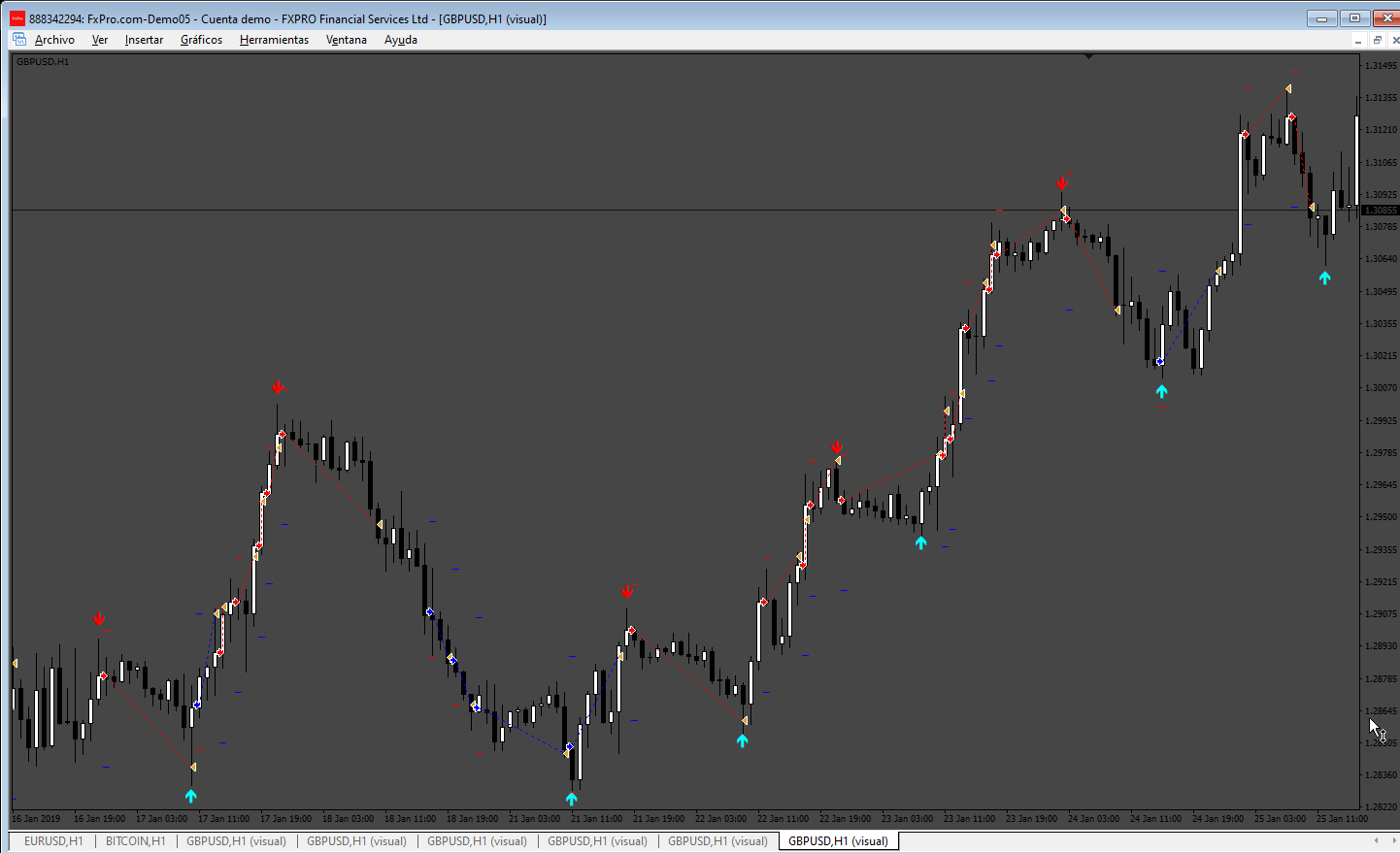Click price axis value 1.29785

click(1381, 453)
